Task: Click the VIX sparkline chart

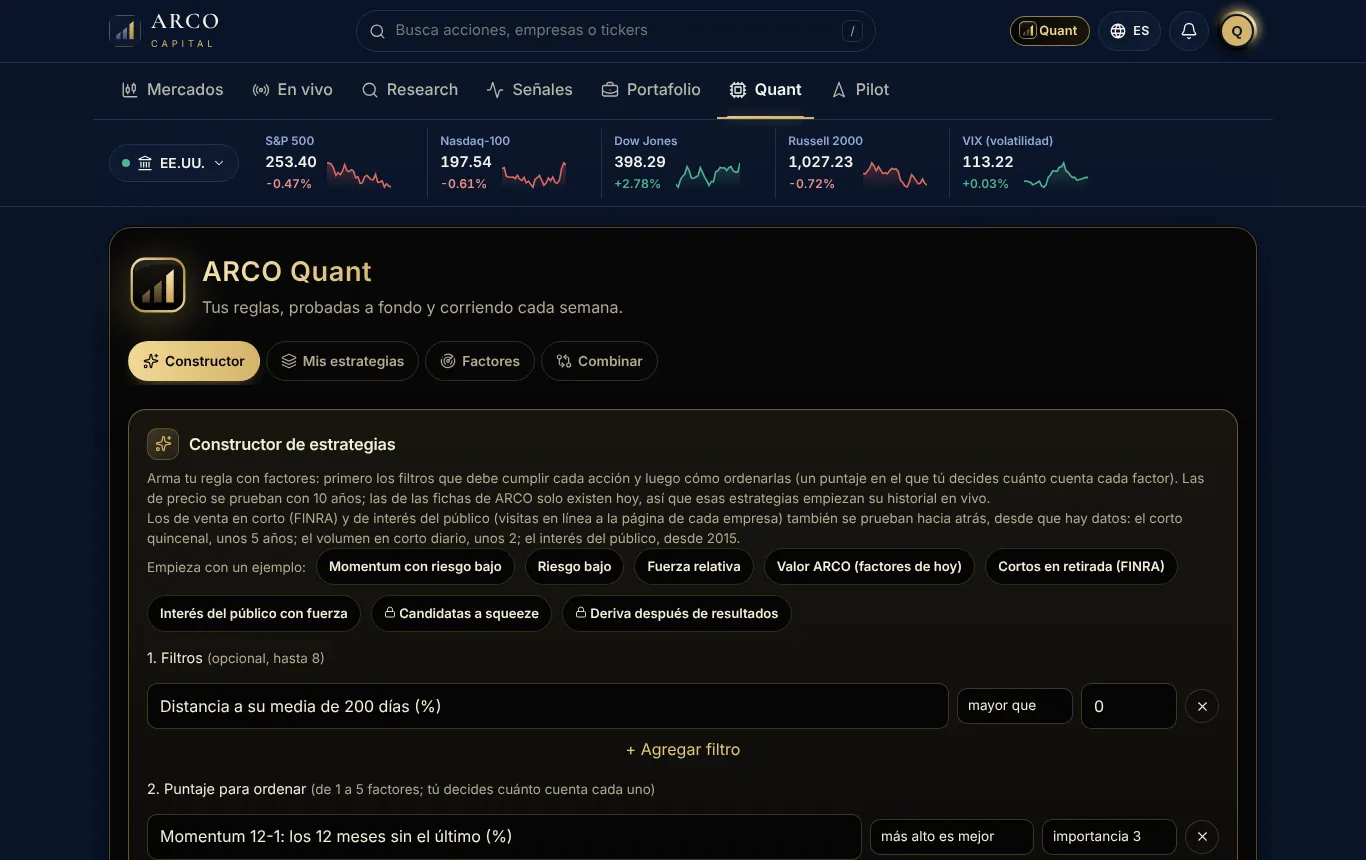Action: pos(1056,175)
